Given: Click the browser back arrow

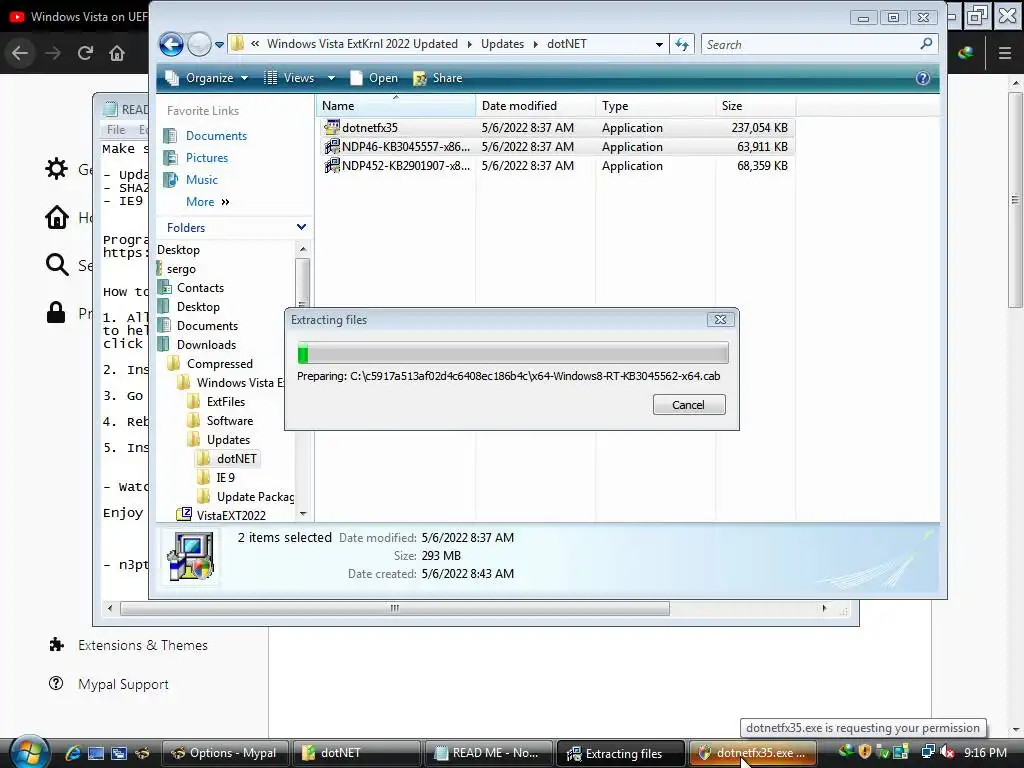Looking at the screenshot, I should [x=20, y=53].
